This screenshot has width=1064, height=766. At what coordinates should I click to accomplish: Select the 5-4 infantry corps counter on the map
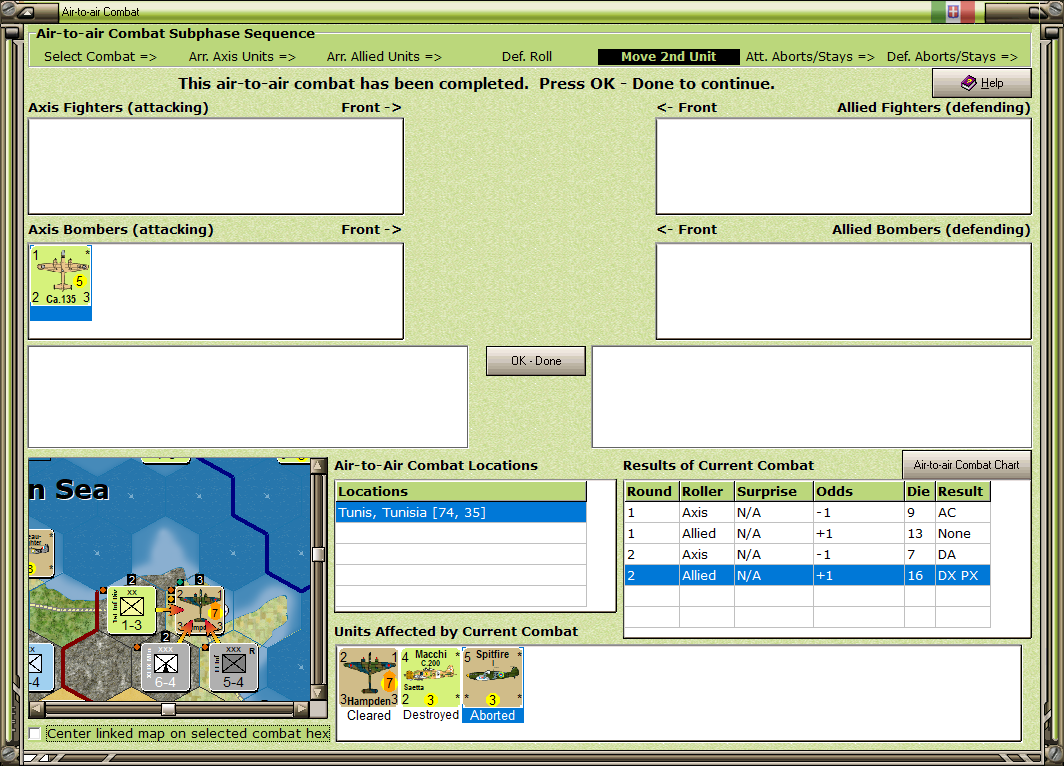tap(233, 668)
